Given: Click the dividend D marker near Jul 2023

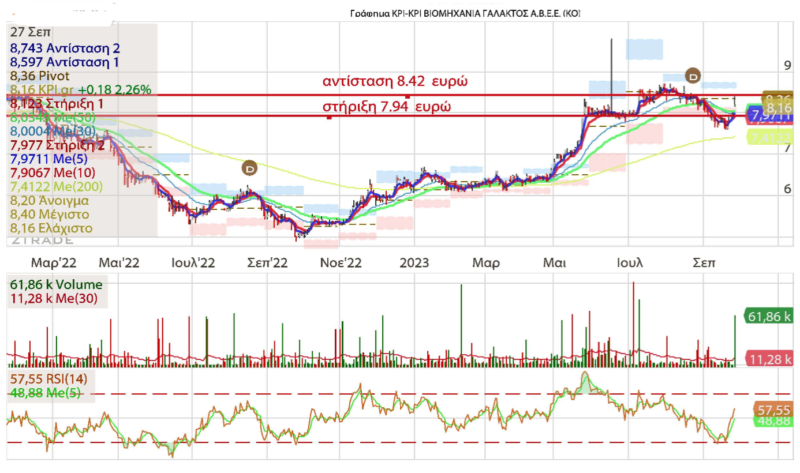Looking at the screenshot, I should [694, 75].
